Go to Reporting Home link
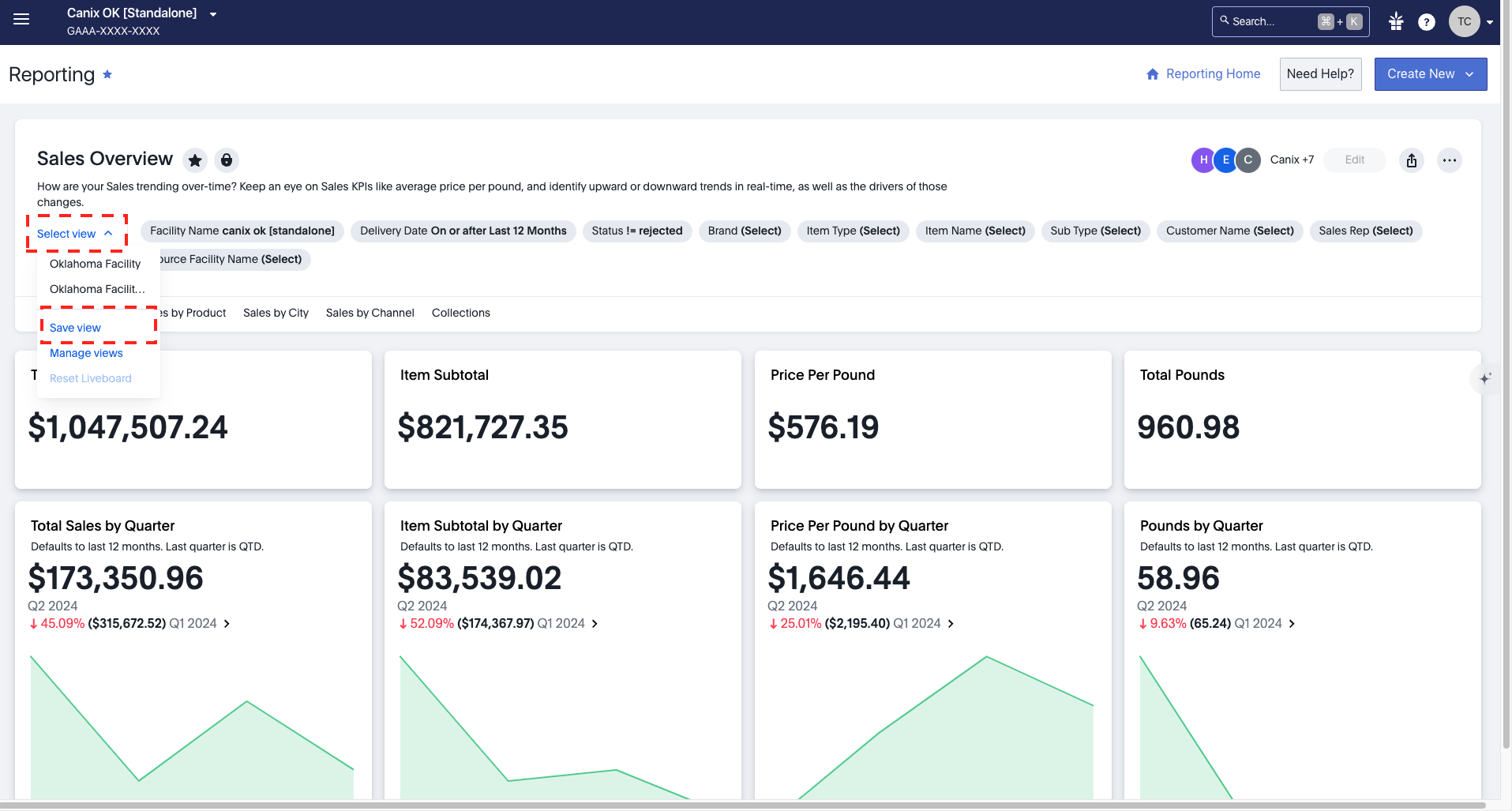The width and height of the screenshot is (1512, 811). [x=1202, y=73]
